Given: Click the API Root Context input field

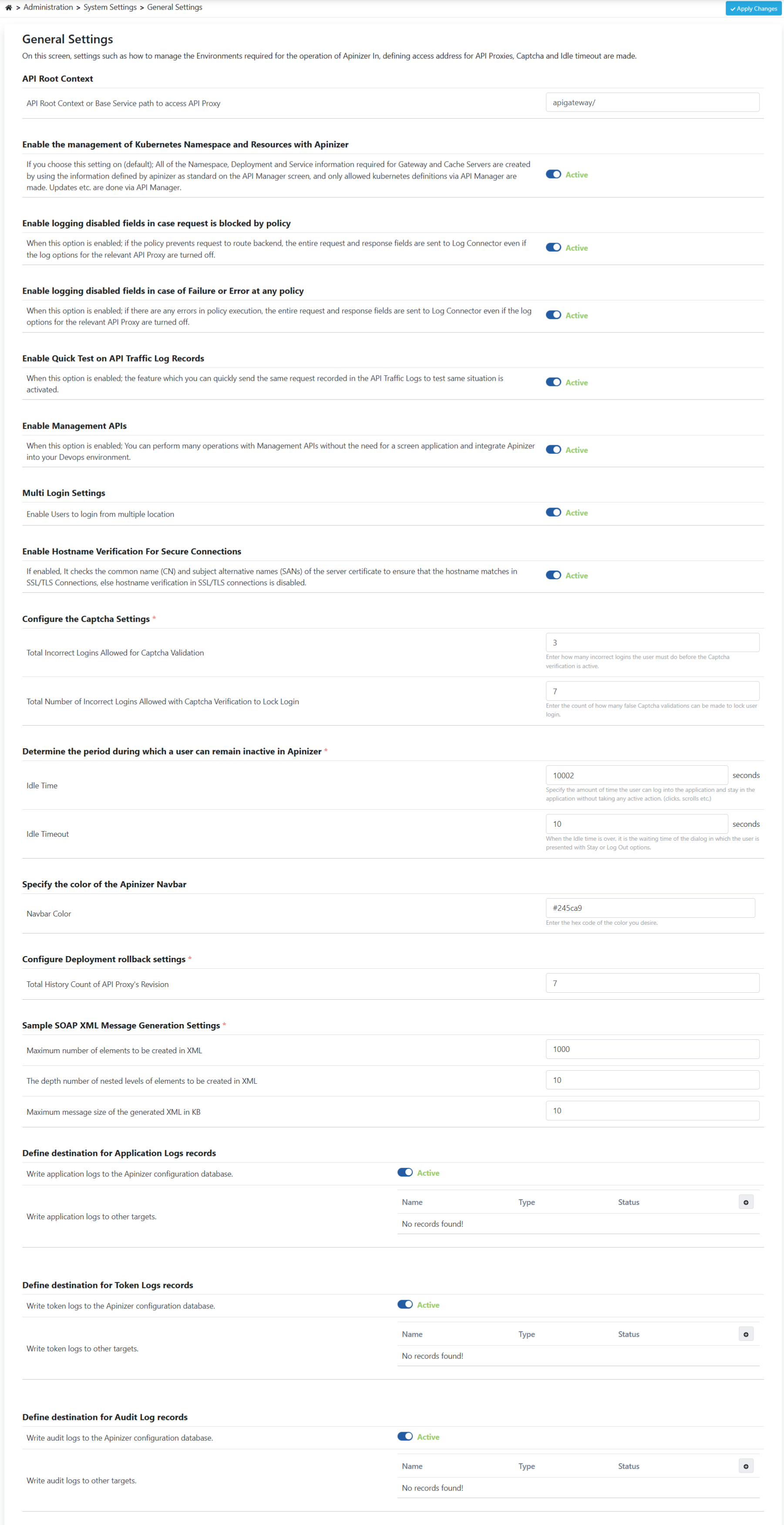Looking at the screenshot, I should (652, 102).
